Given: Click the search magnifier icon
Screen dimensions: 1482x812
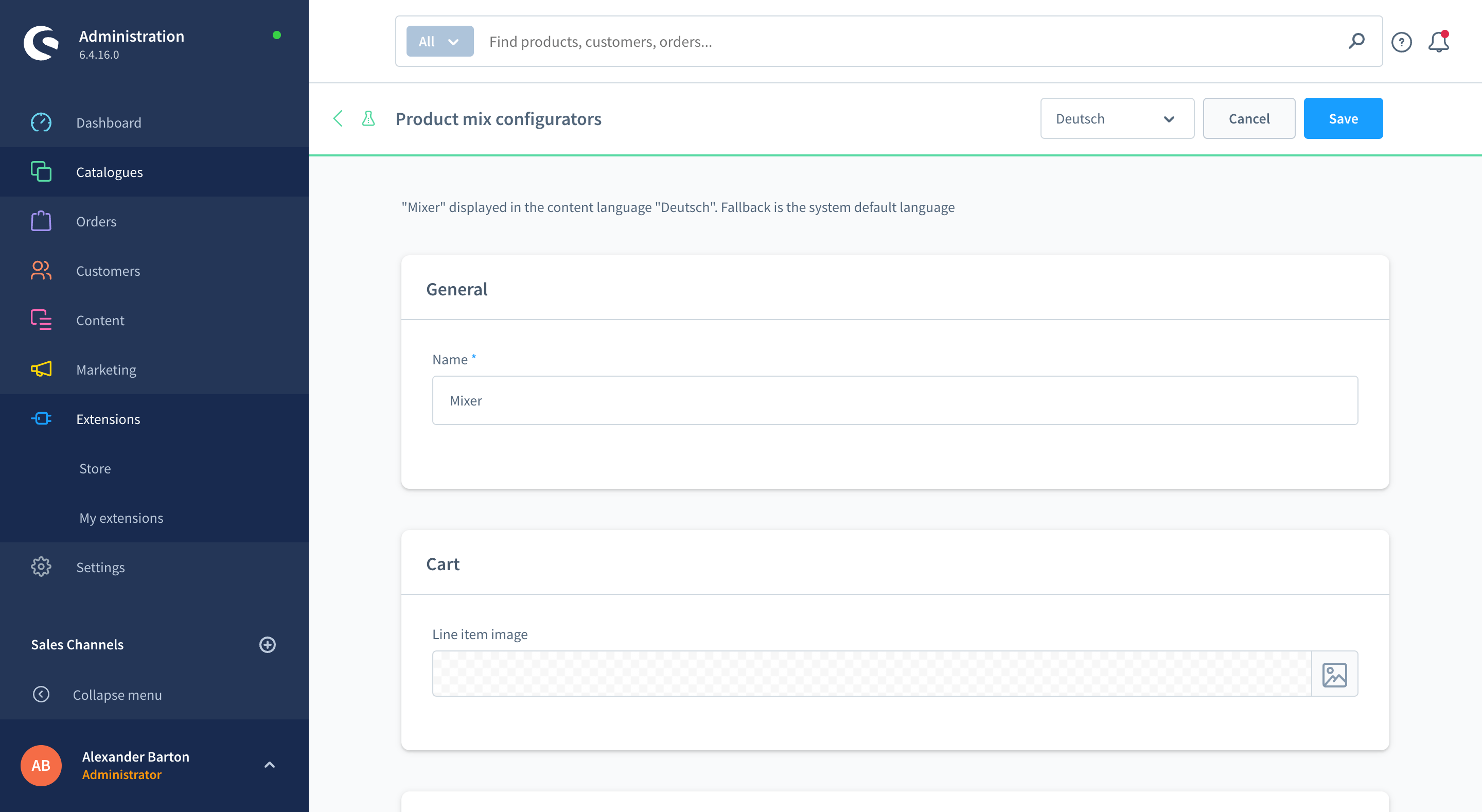Looking at the screenshot, I should pos(1356,41).
